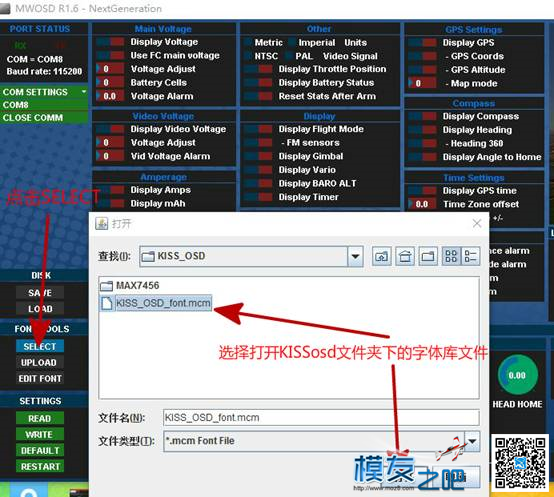Click SELECT under font tools
The image size is (554, 497).
click(x=40, y=346)
